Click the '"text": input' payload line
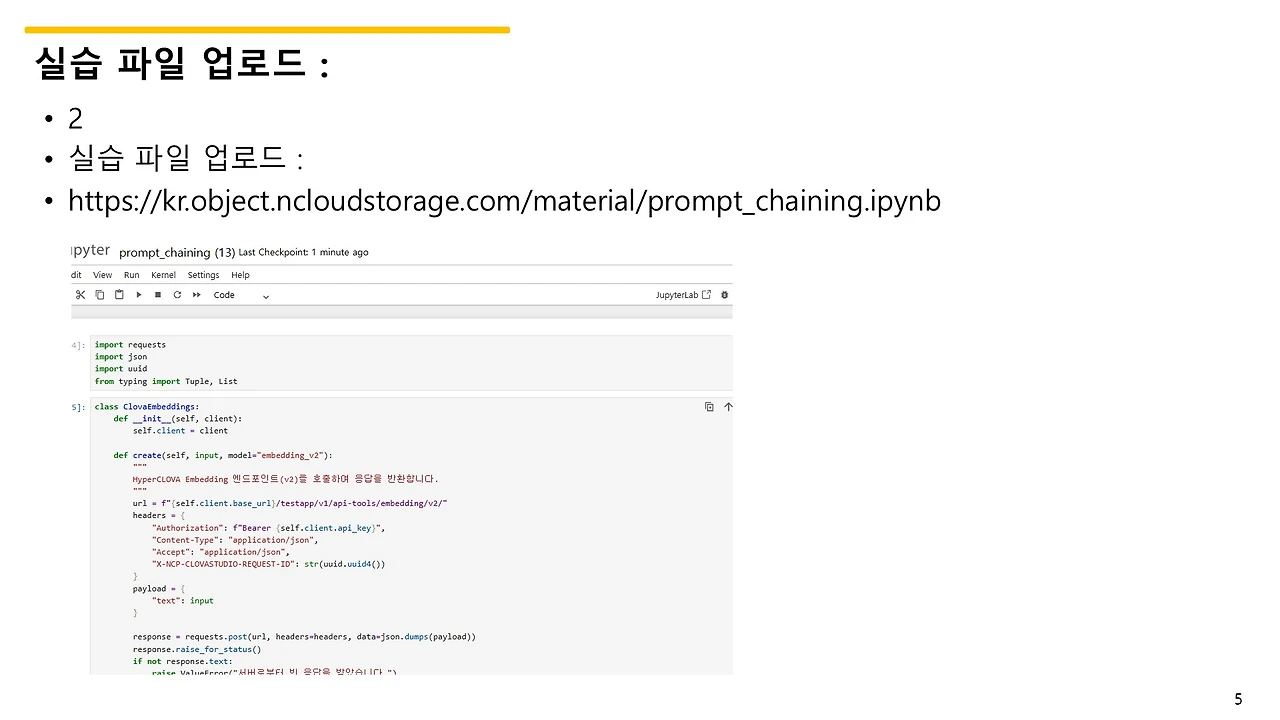Viewport: 1280px width, 720px height. pos(183,601)
